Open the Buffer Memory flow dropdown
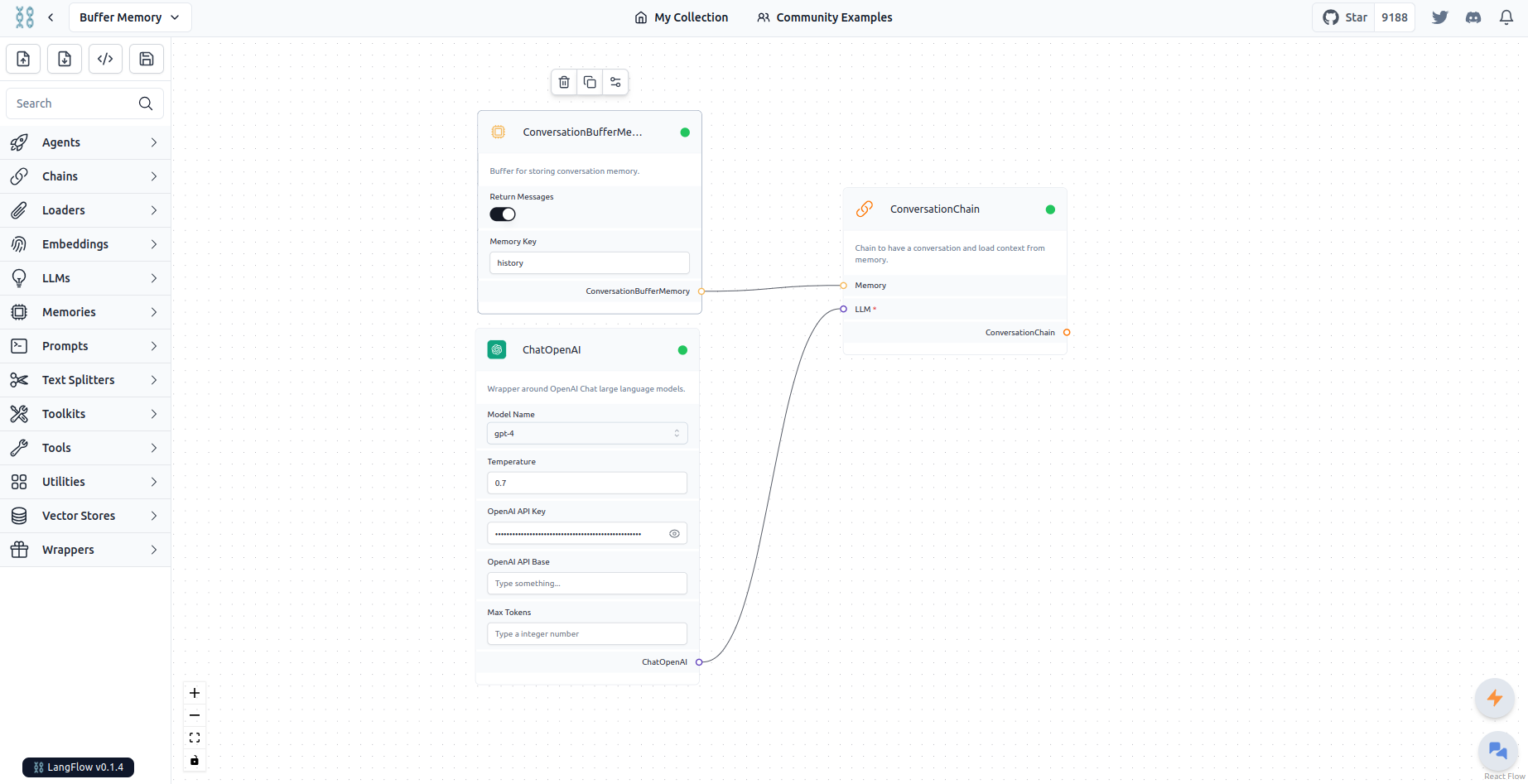 click(130, 17)
